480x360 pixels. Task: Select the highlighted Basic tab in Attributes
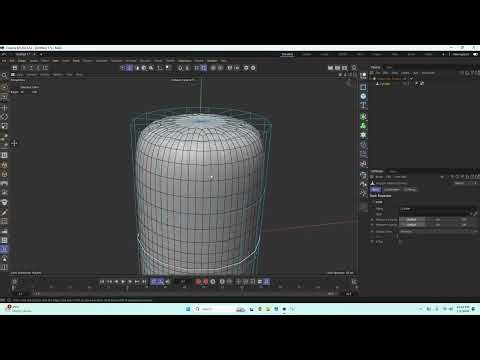pyautogui.click(x=375, y=189)
